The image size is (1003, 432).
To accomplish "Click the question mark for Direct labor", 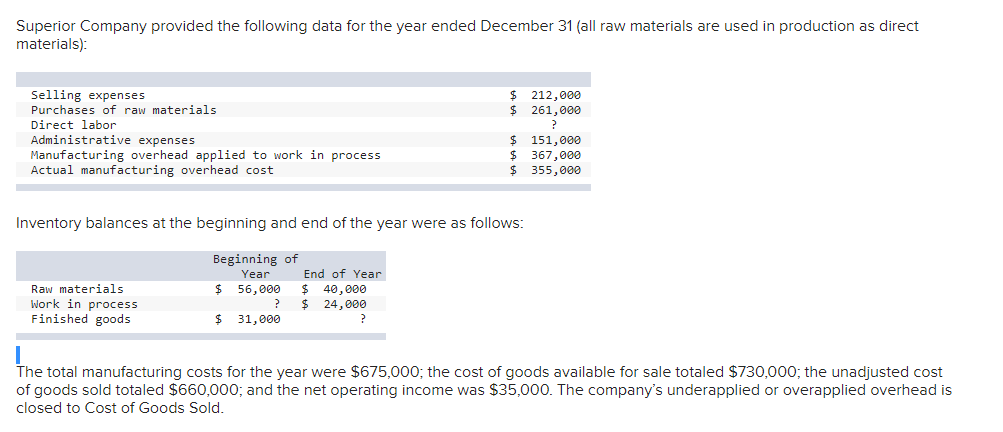I will pos(567,125).
